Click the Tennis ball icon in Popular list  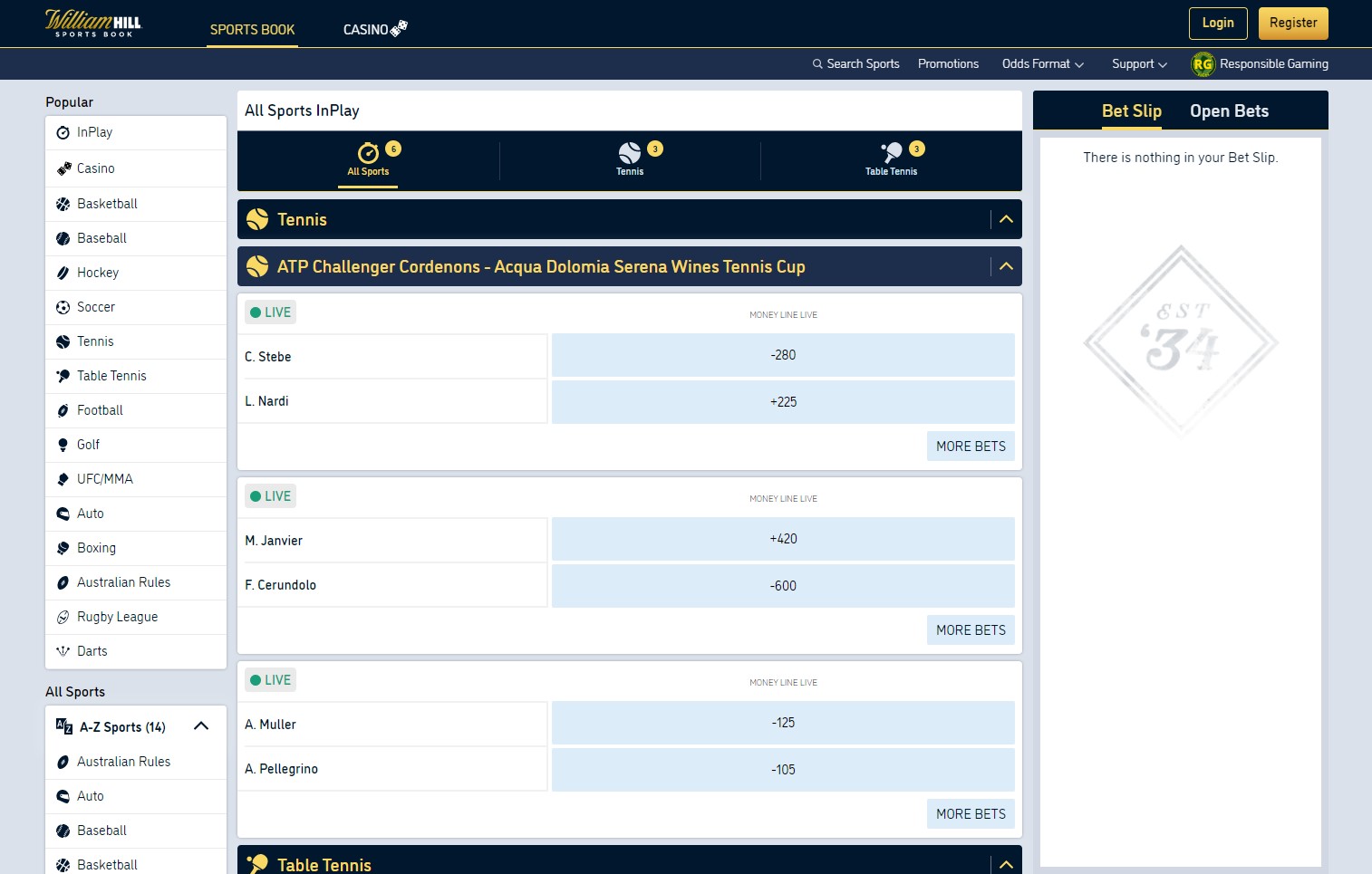(x=63, y=342)
